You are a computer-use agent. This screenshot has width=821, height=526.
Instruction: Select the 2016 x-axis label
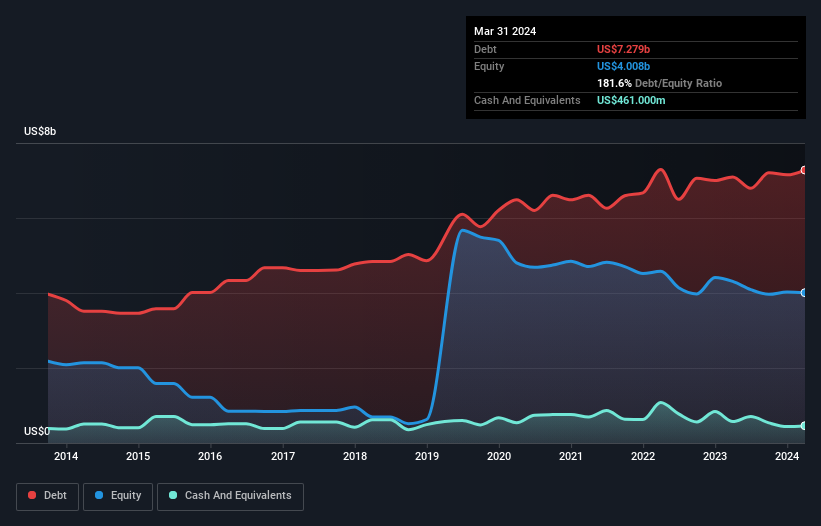[x=210, y=456]
